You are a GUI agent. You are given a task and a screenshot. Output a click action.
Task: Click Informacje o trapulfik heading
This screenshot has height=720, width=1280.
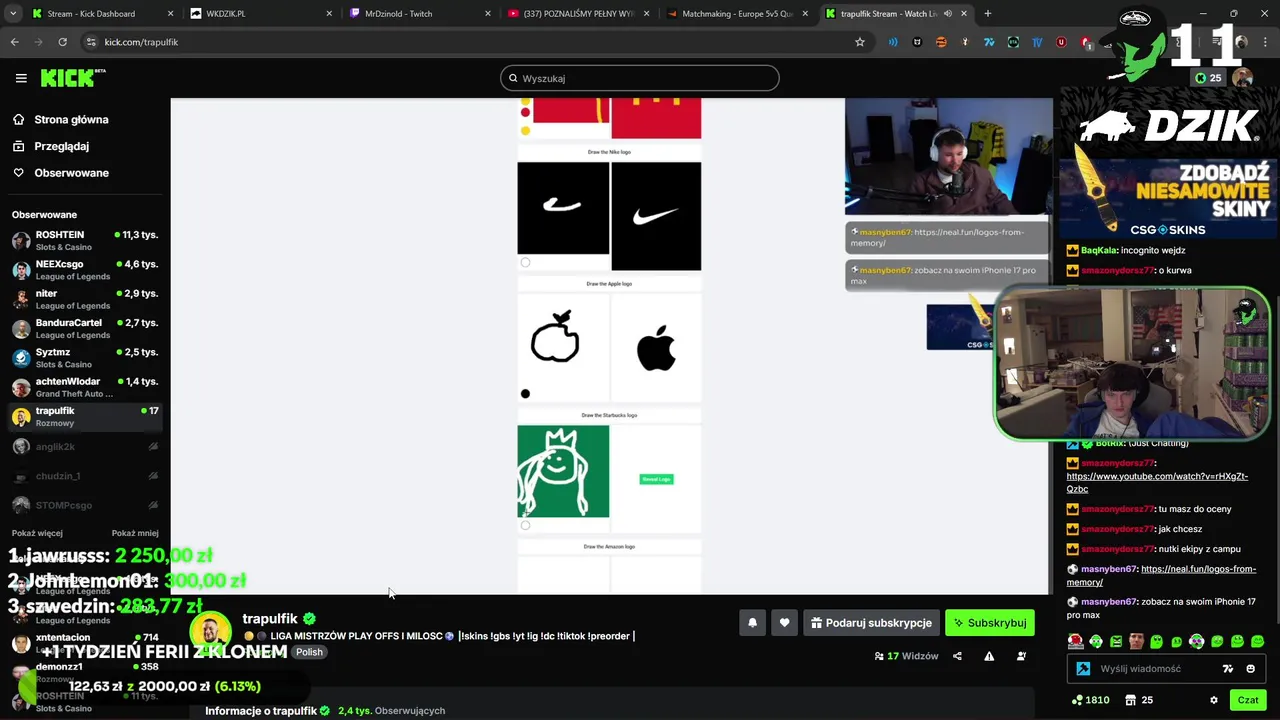coord(267,711)
